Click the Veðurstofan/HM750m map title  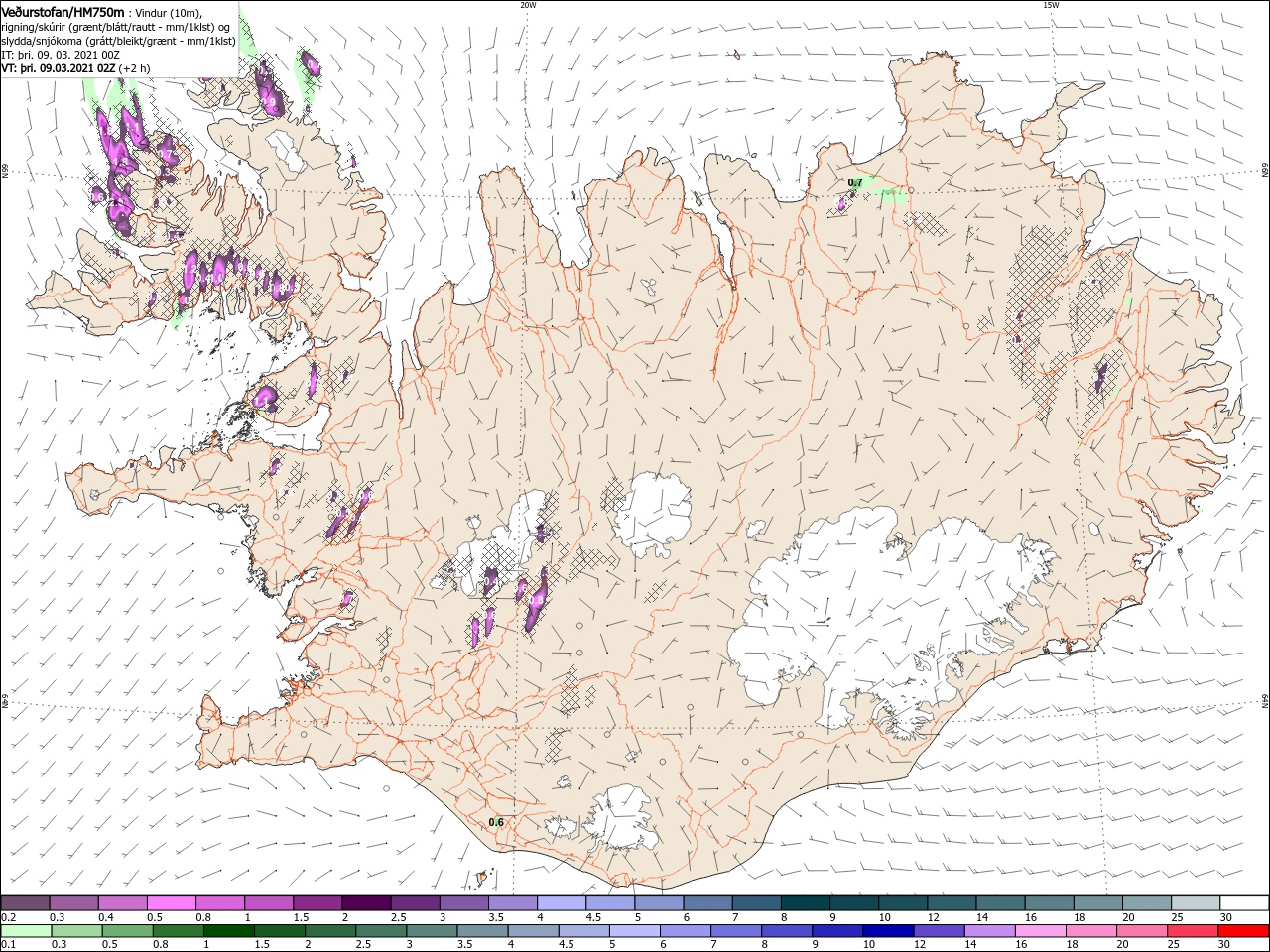click(x=63, y=11)
